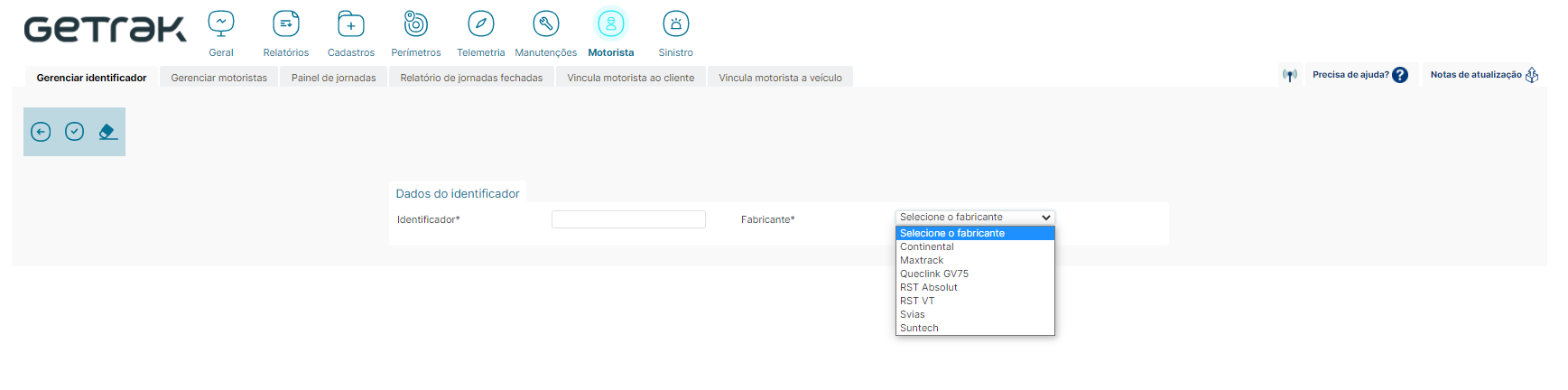Select RST Absolut option
The width and height of the screenshot is (1568, 390).
tap(975, 287)
